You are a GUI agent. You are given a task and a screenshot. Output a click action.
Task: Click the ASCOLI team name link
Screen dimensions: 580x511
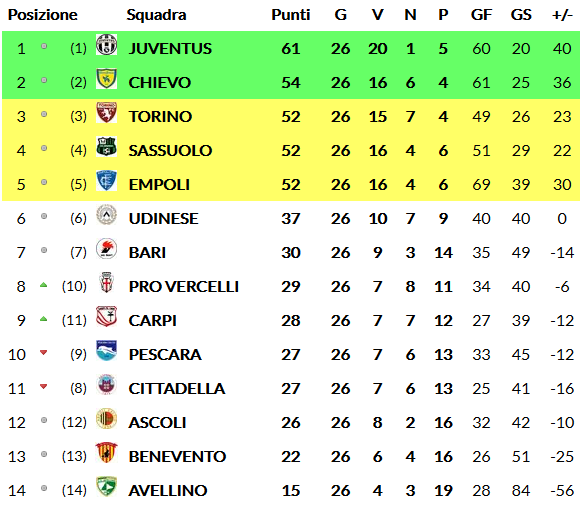pos(157,423)
